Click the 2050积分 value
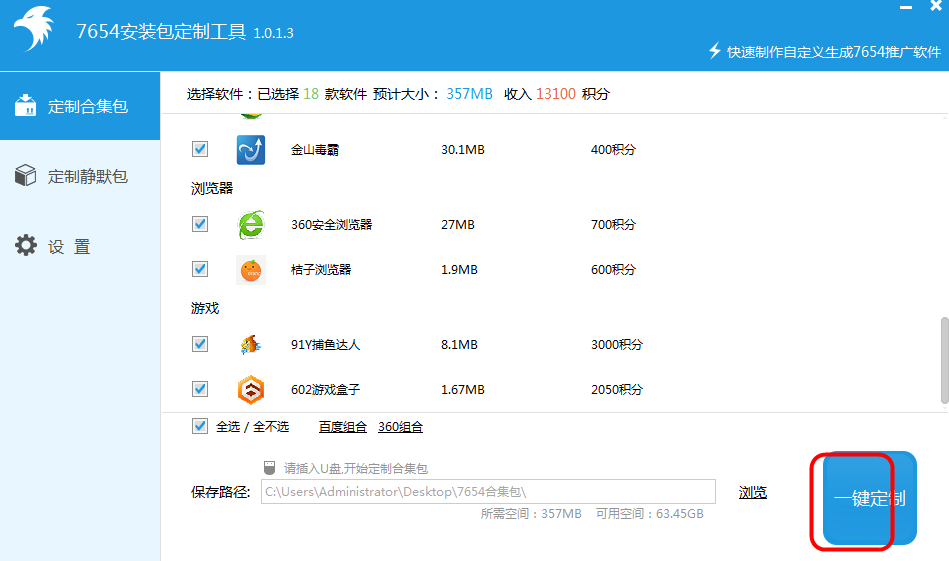Viewport: 949px width, 561px height. [x=617, y=389]
